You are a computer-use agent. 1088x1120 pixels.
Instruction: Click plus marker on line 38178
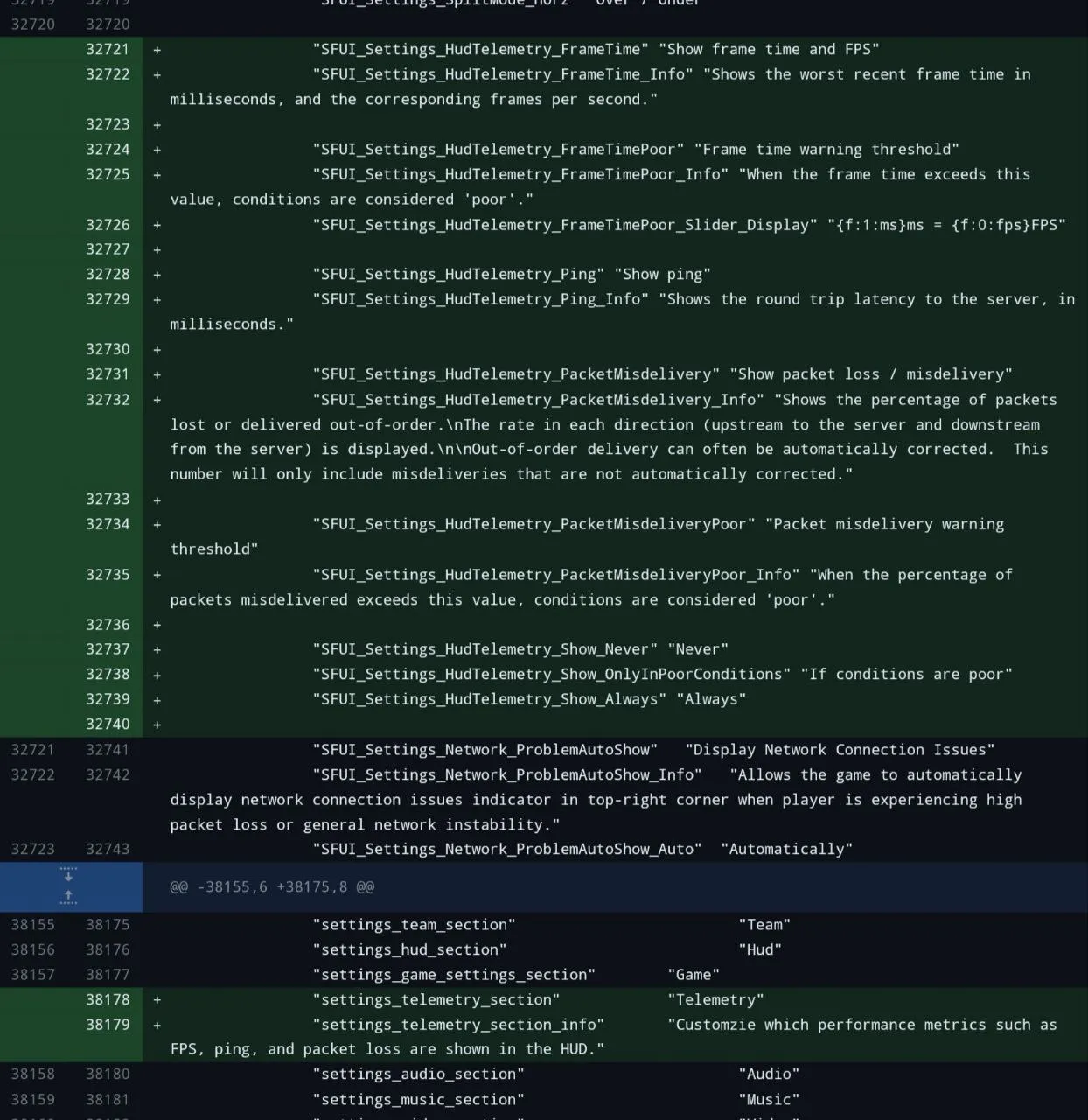(x=157, y=1000)
